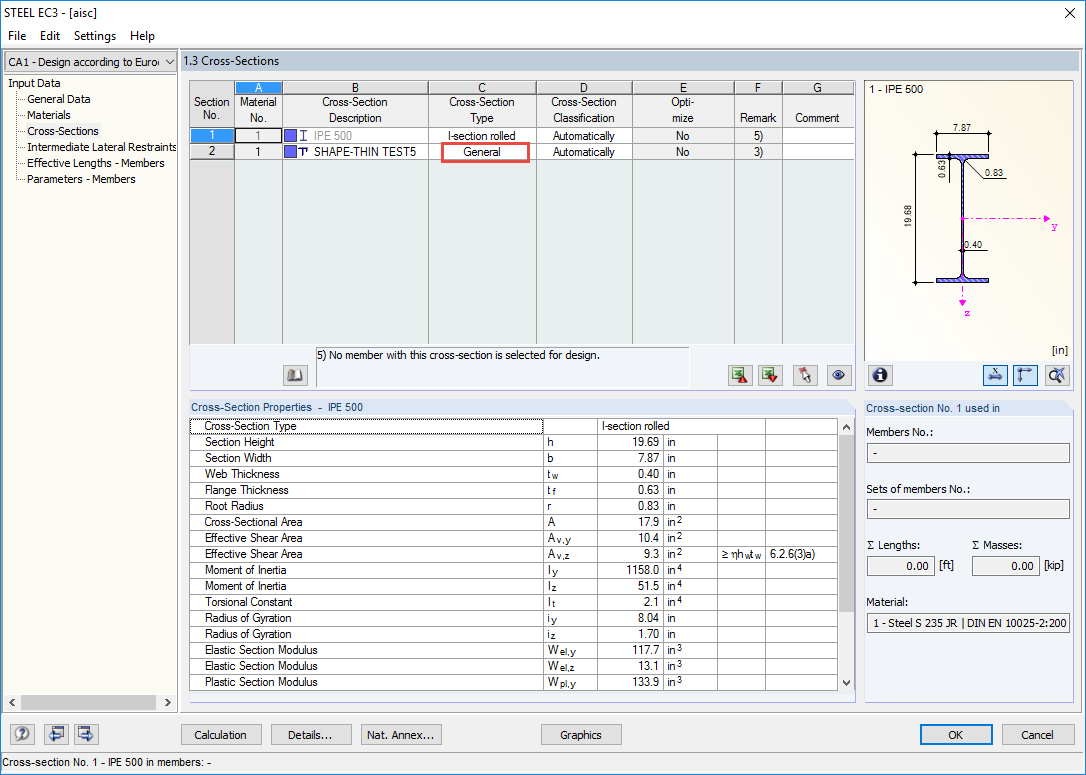Click the 6.2.6(3)a) reference cell

coord(801,554)
